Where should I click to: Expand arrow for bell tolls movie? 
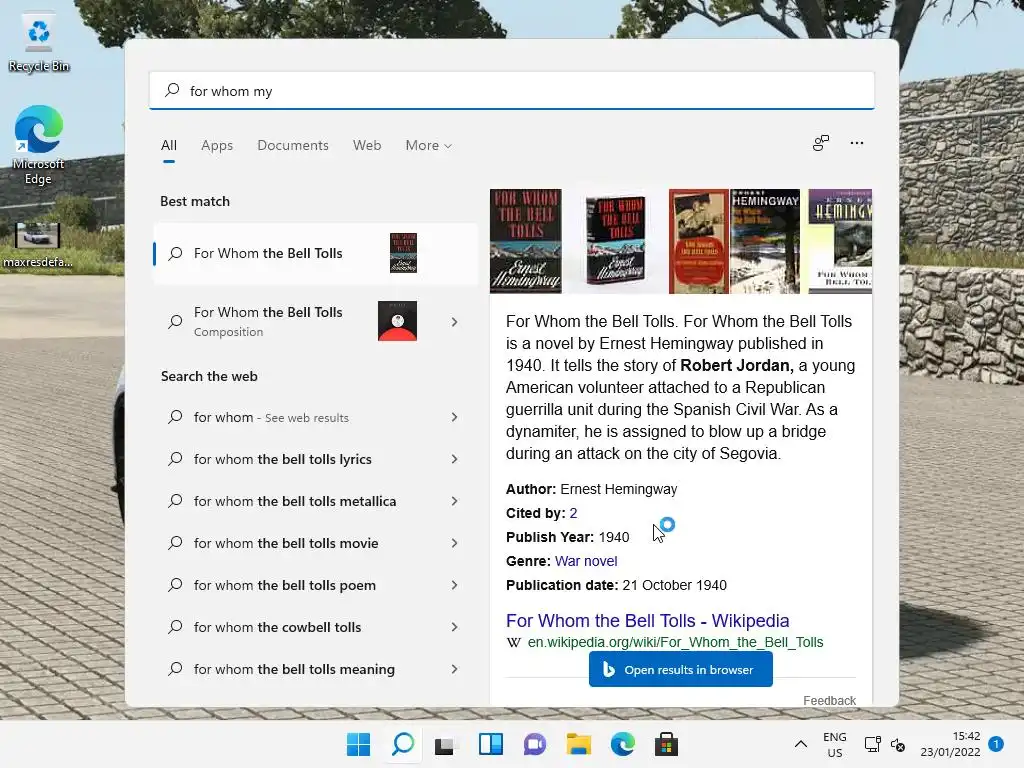point(455,543)
